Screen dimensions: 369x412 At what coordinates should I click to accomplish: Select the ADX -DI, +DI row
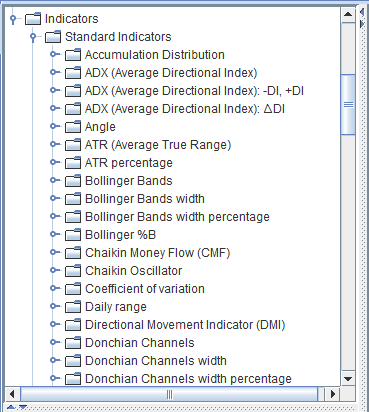pos(194,91)
